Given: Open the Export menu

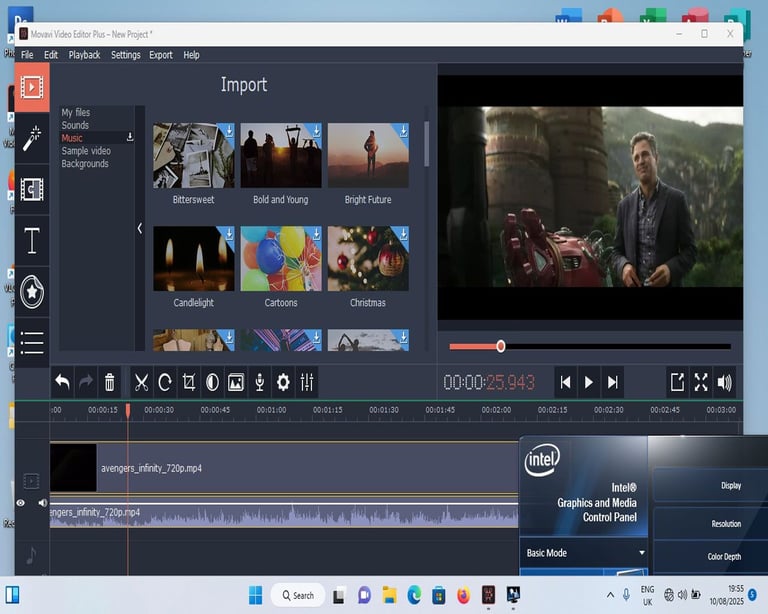Looking at the screenshot, I should point(161,55).
